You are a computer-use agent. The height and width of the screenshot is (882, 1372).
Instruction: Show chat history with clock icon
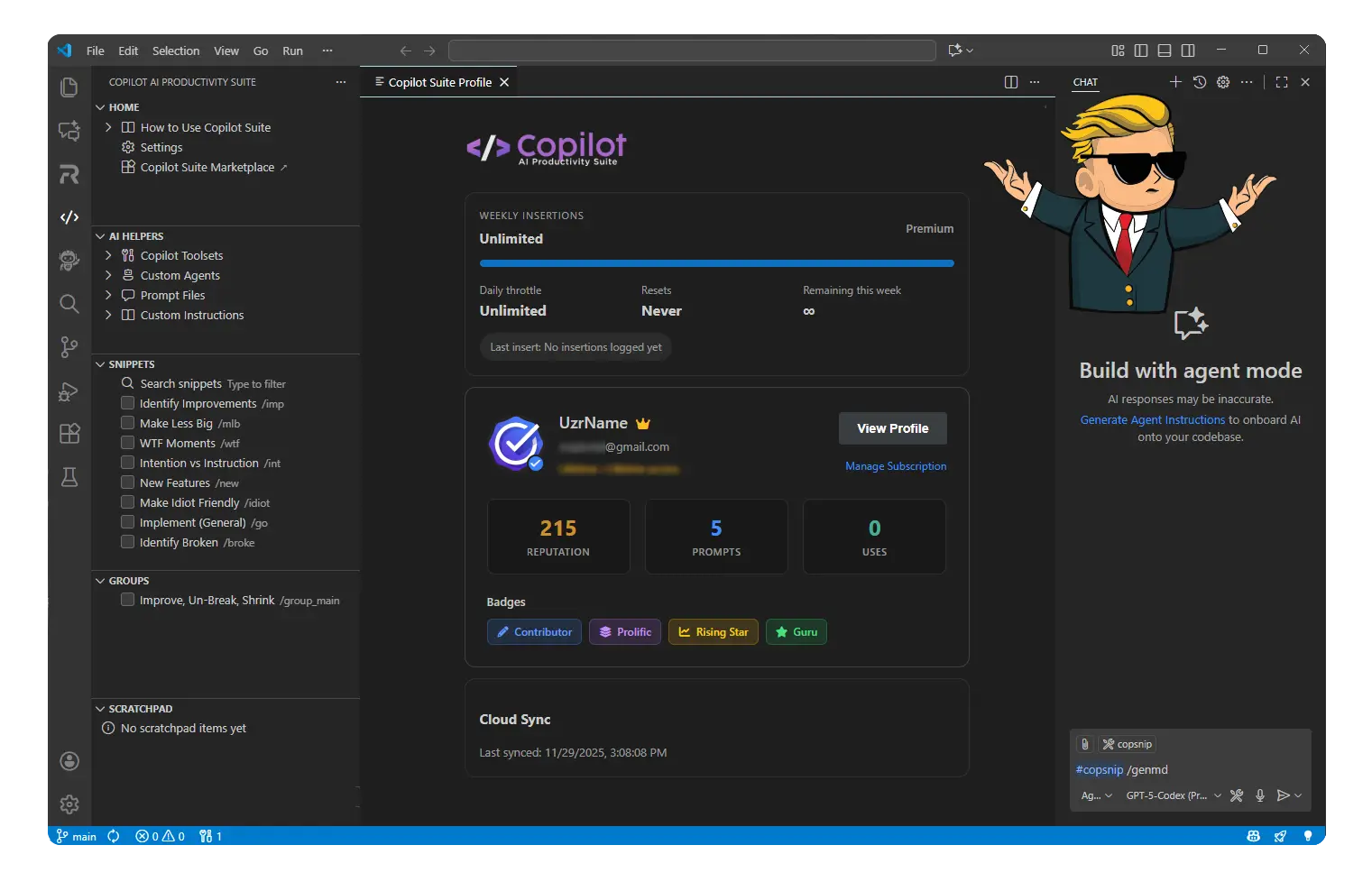[x=1199, y=82]
